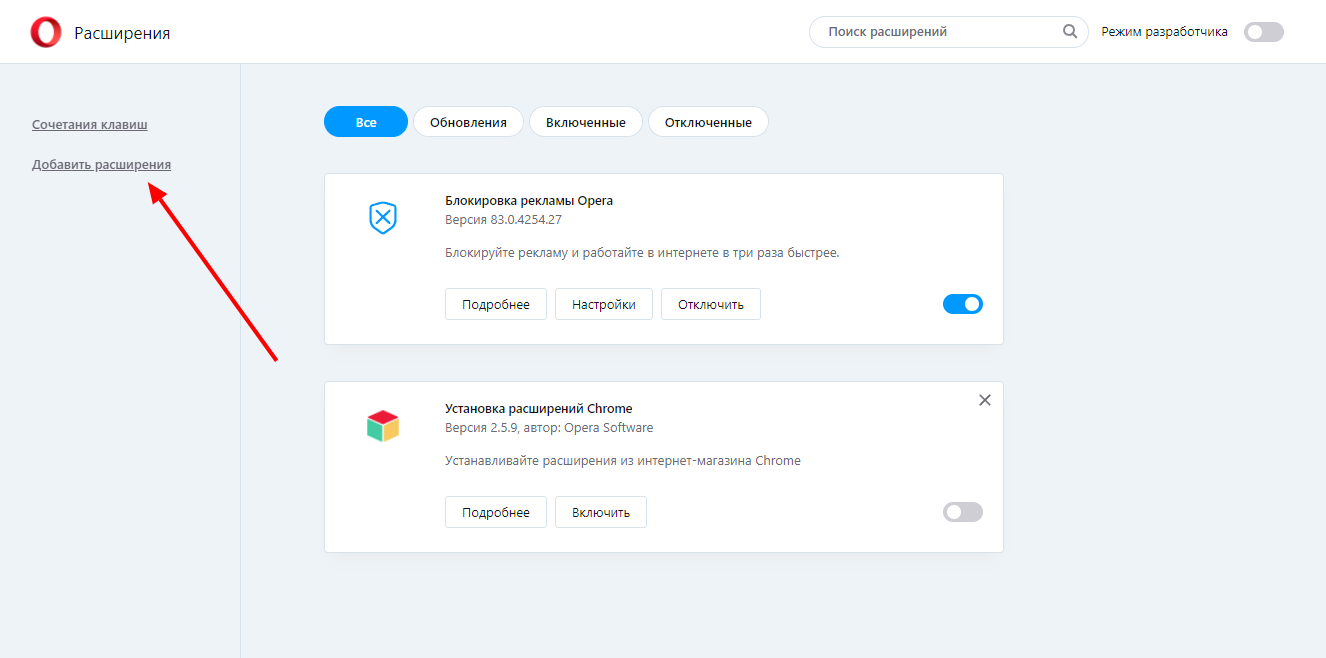Click the Отключить button

click(x=711, y=304)
